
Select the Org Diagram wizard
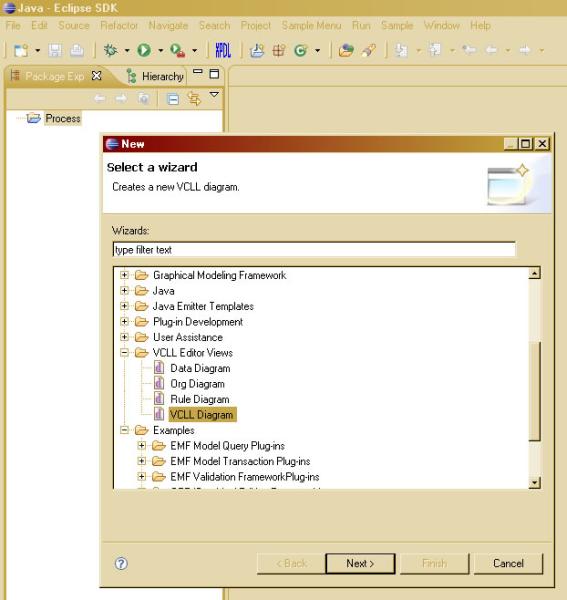click(197, 383)
